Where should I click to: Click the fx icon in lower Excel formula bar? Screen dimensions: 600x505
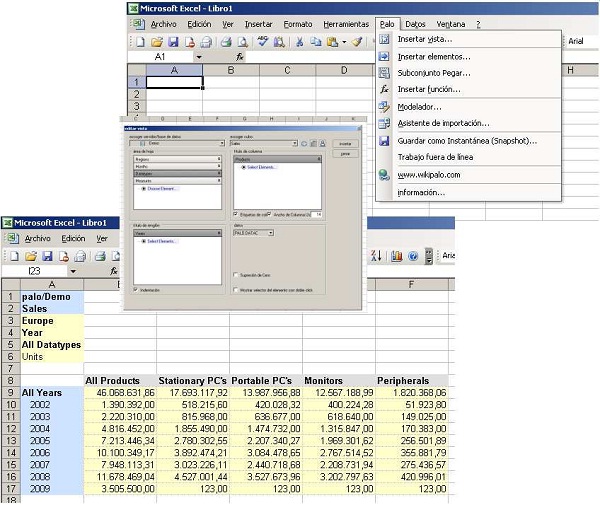point(114,271)
